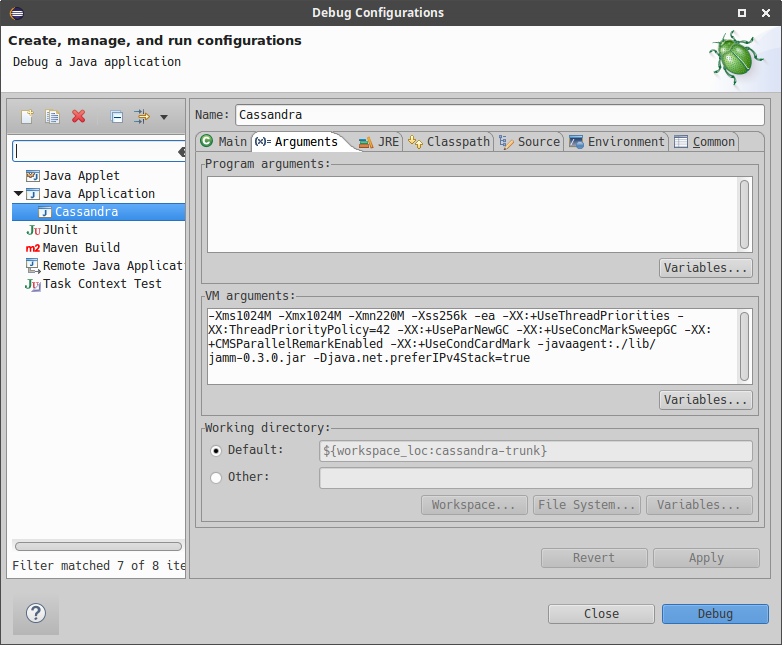This screenshot has width=782, height=645.
Task: Click the filter launch configurations icon
Action: tap(142, 117)
